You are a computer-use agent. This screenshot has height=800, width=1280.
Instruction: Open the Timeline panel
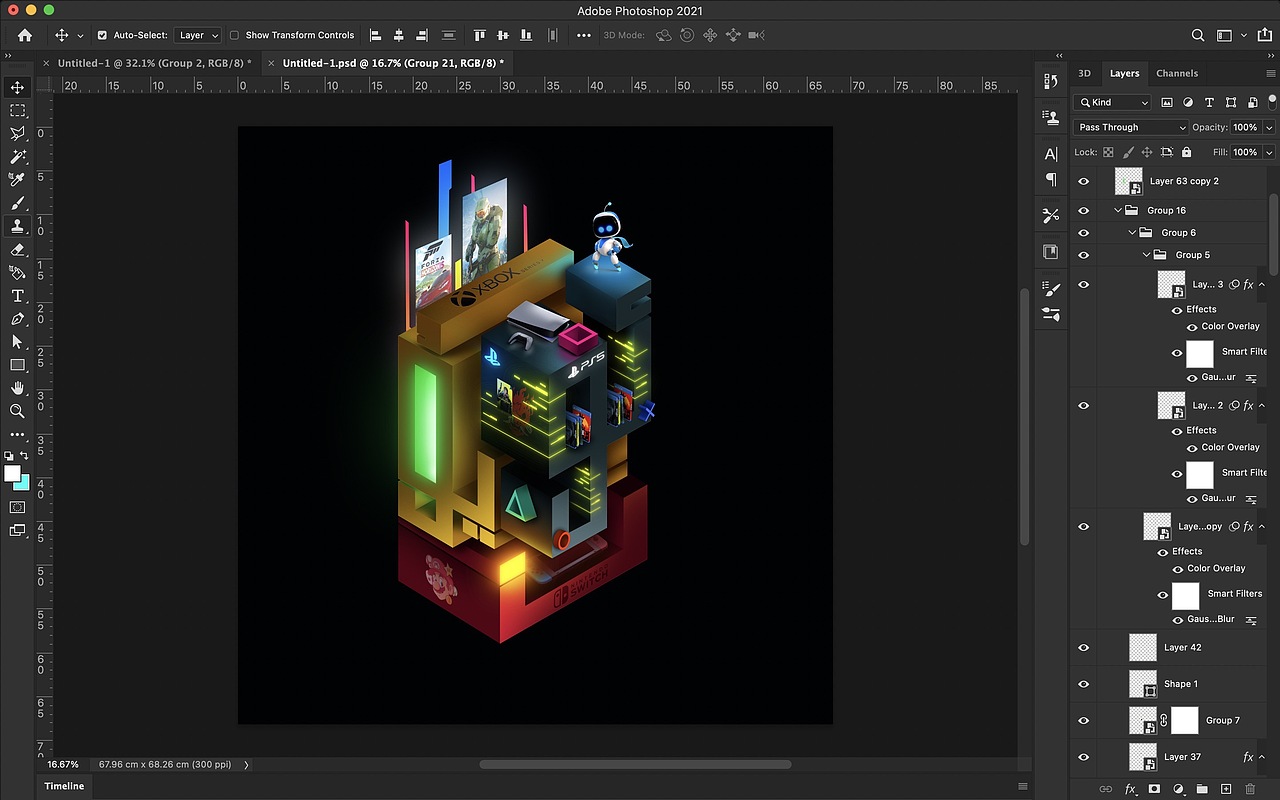point(64,786)
